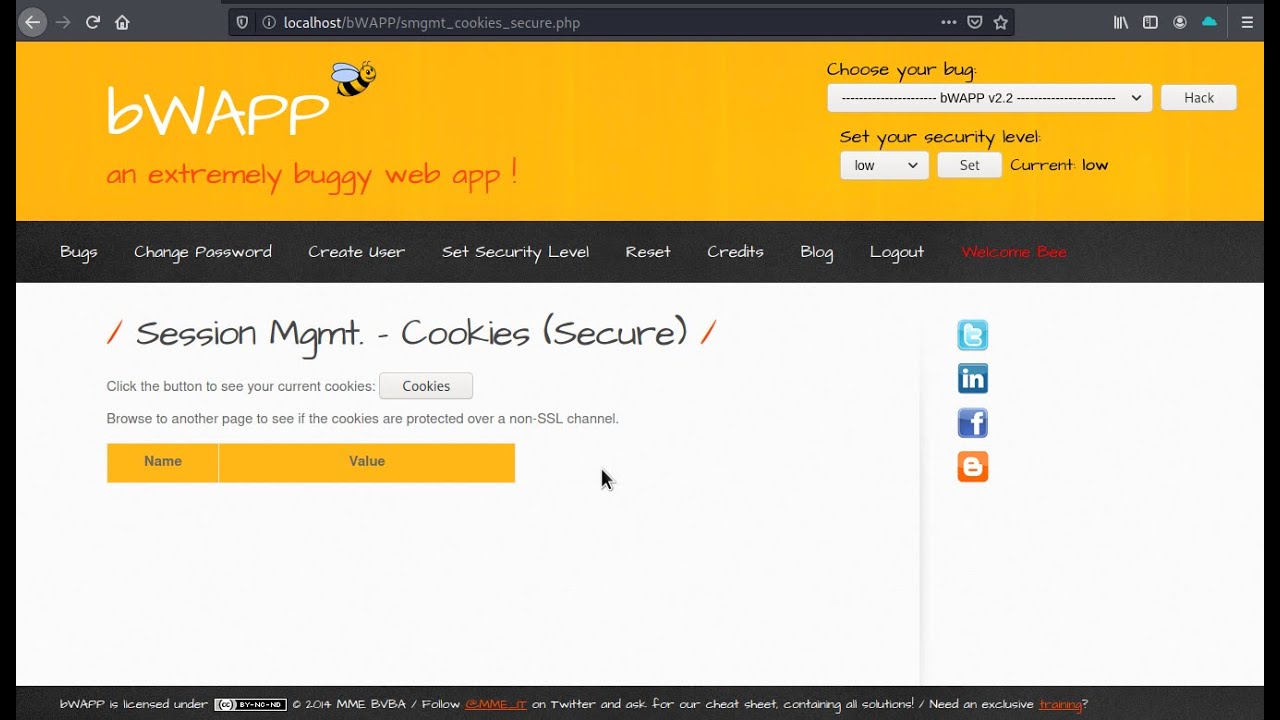Viewport: 1280px width, 720px height.
Task: Open the Firefox hamburger menu
Action: point(1247,22)
